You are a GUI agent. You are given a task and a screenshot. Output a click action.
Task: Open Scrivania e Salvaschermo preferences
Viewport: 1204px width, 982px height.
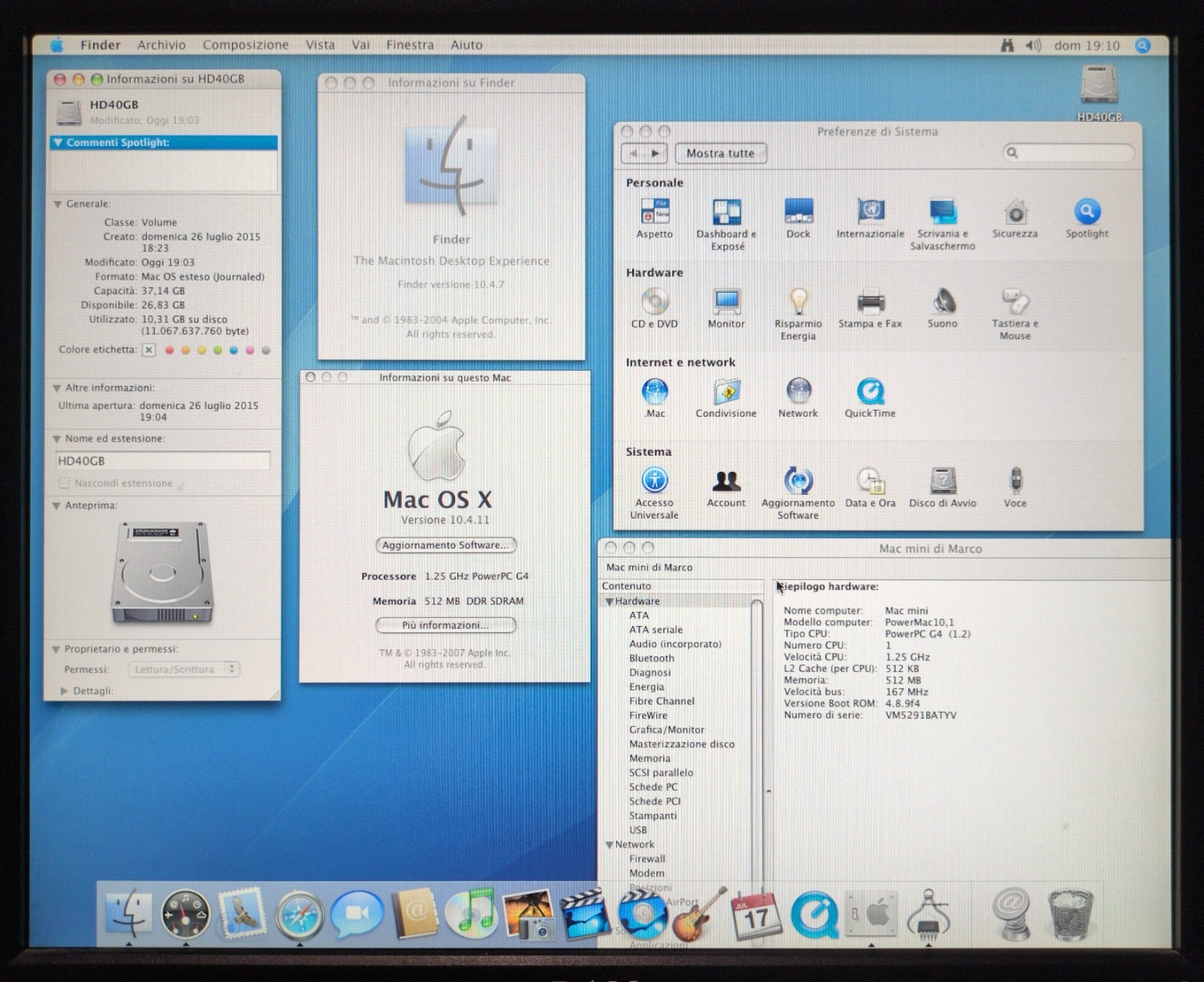tap(942, 223)
